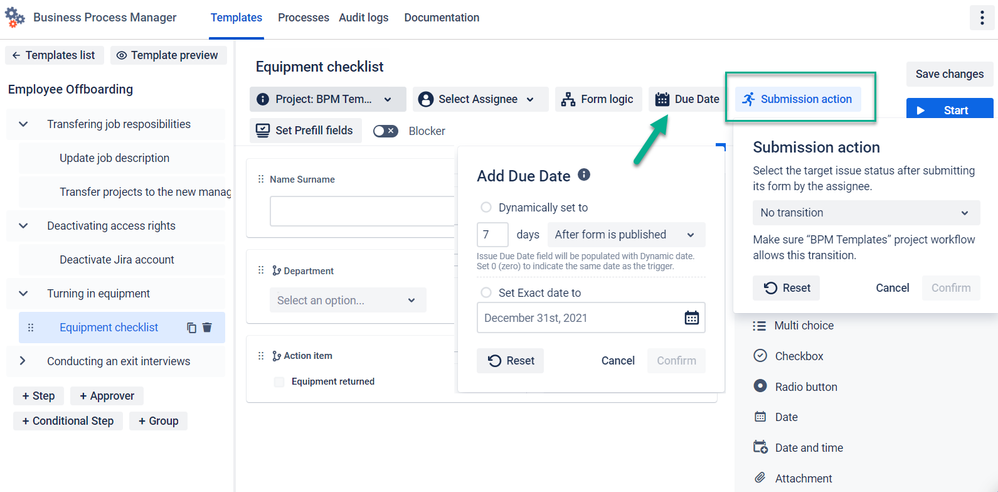
Task: Toggle the Blocker switch
Action: coord(386,131)
